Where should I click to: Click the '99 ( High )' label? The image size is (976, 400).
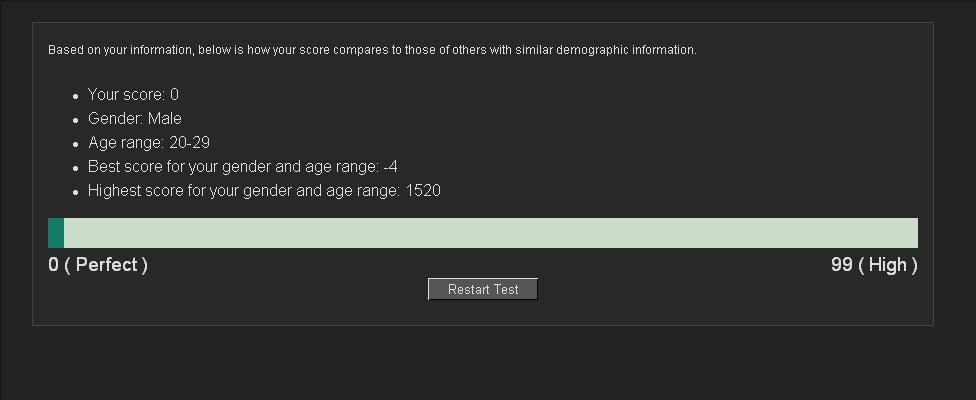874,265
